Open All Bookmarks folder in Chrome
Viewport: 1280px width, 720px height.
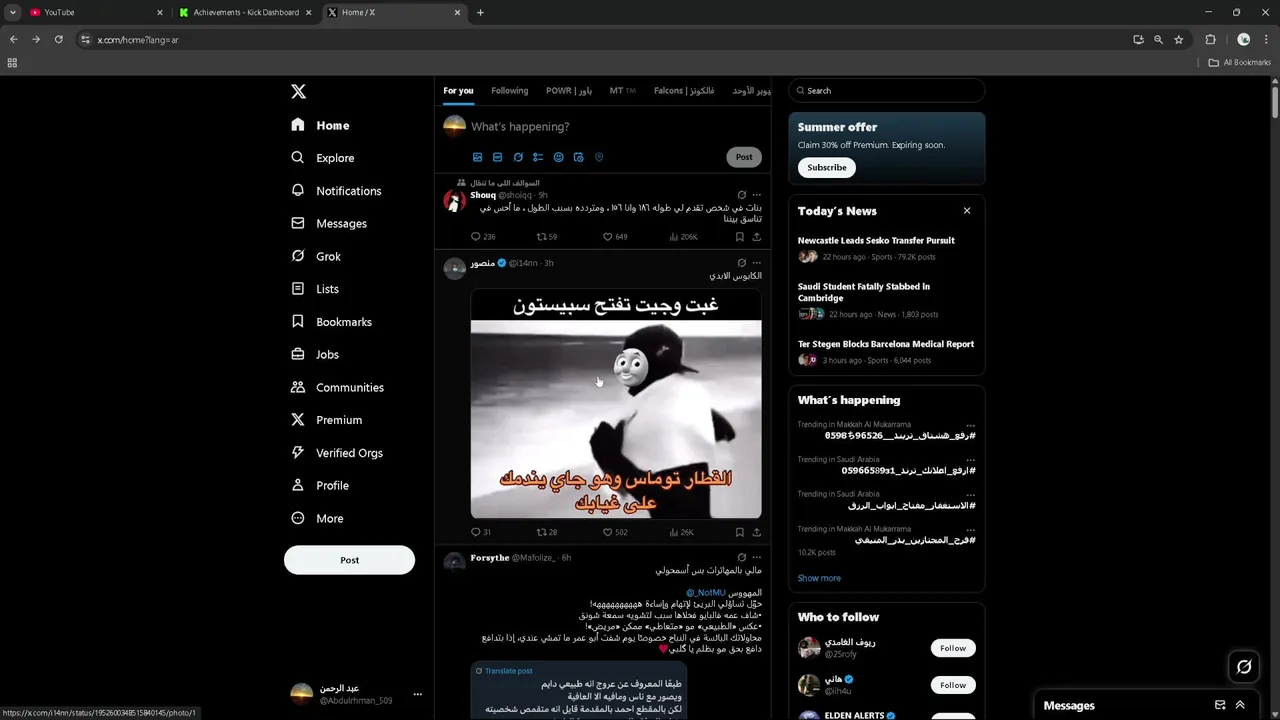pyautogui.click(x=1240, y=62)
